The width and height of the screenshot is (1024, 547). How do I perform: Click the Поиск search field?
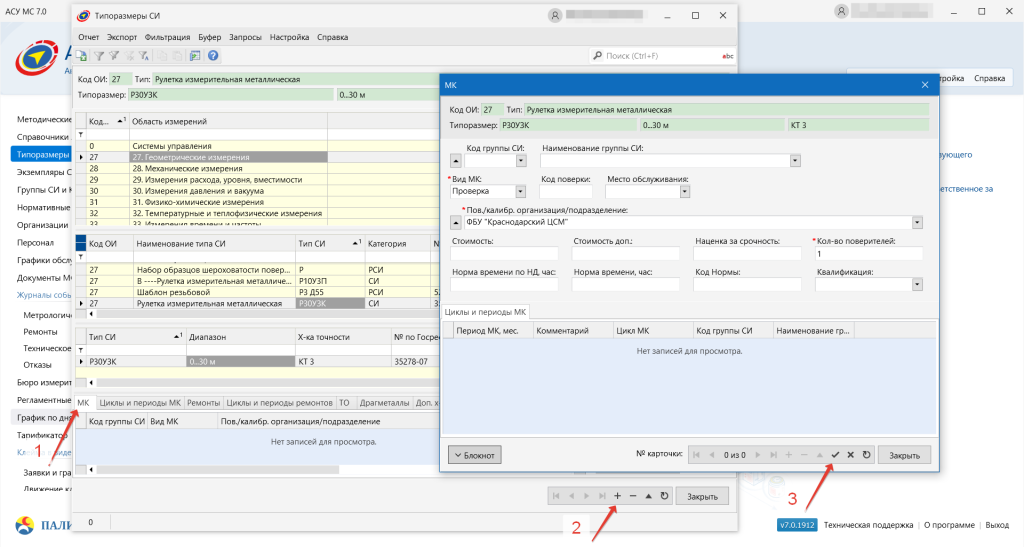661,56
